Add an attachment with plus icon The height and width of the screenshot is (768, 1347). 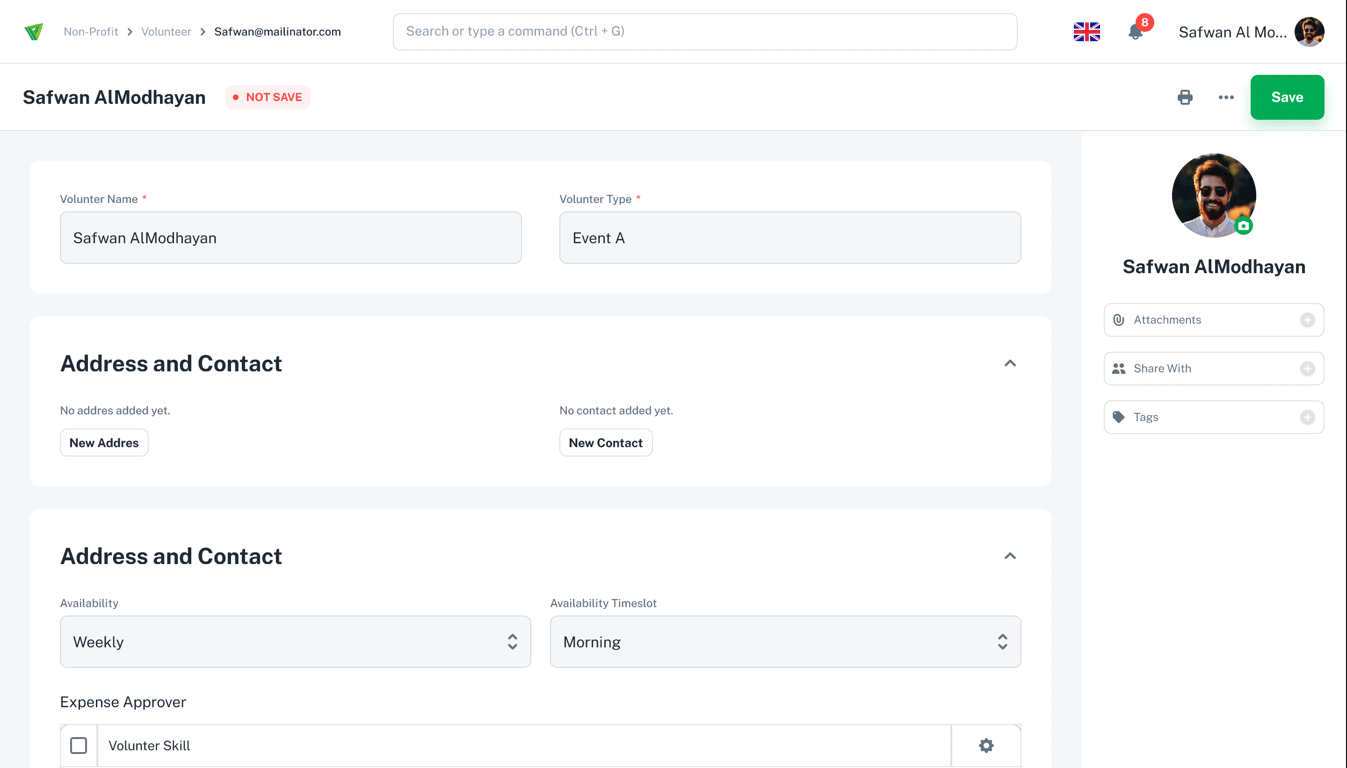[1307, 320]
